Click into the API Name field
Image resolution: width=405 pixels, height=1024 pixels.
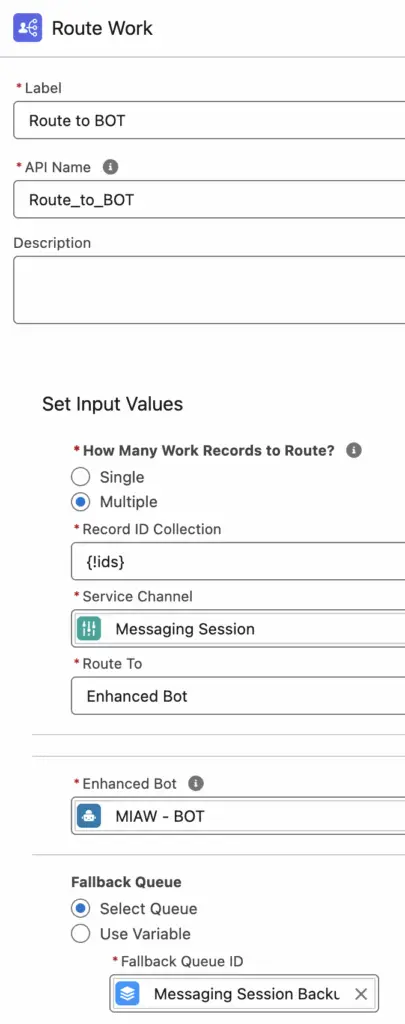(209, 199)
